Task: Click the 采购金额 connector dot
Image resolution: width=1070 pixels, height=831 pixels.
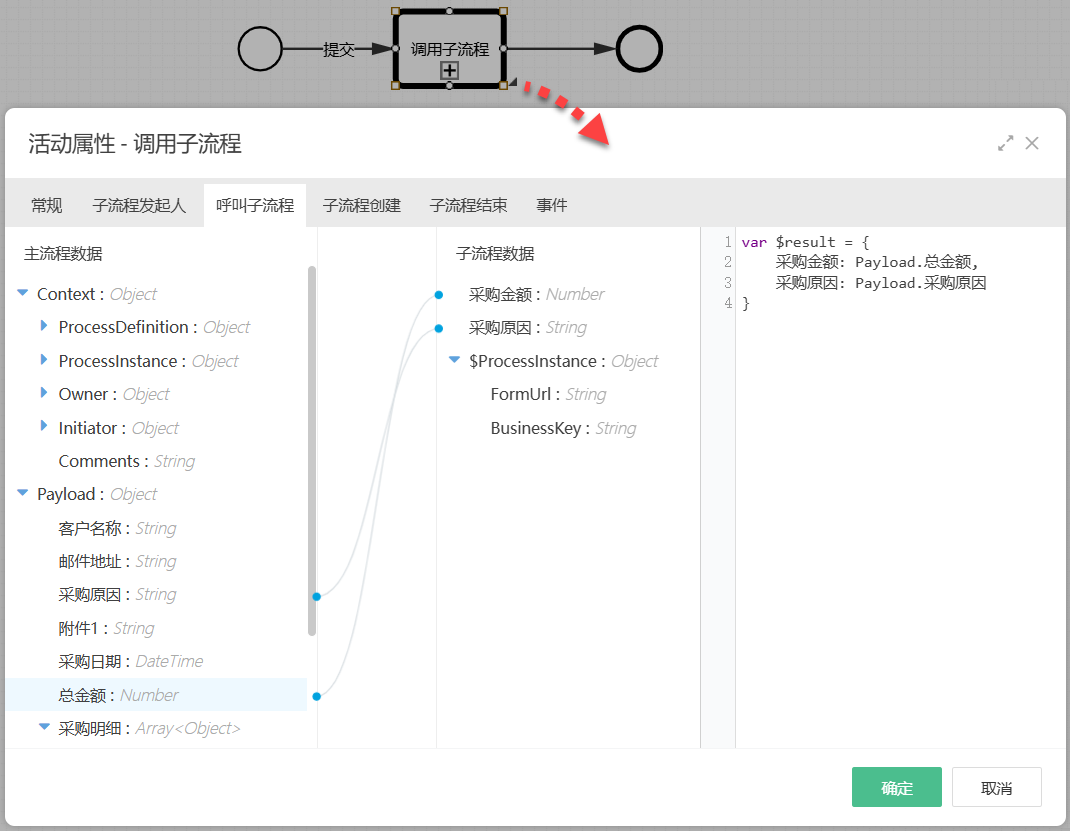Action: coord(438,295)
